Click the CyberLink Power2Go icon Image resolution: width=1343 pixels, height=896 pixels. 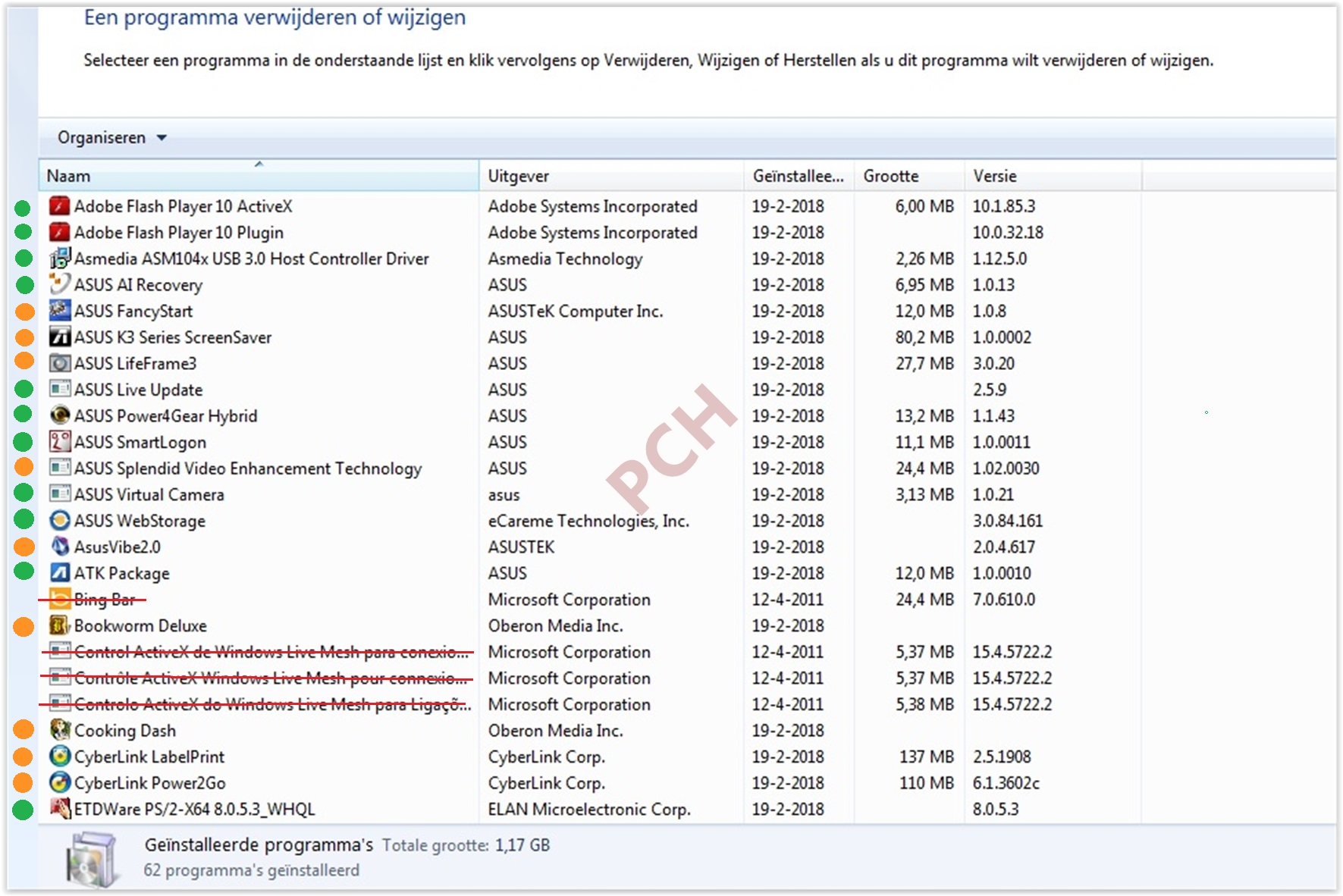click(59, 782)
